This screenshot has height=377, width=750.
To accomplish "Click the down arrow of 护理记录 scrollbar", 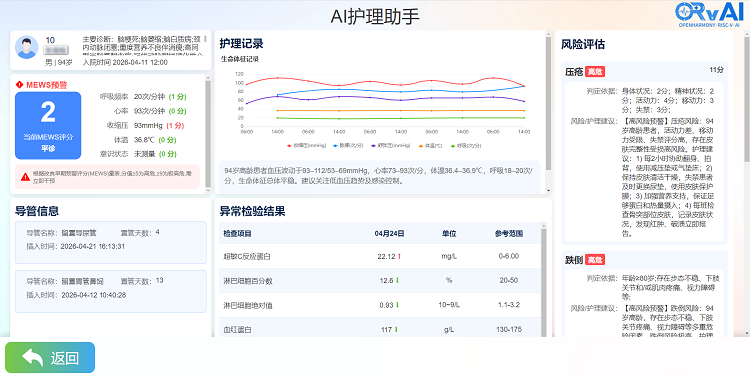I will point(548,190).
